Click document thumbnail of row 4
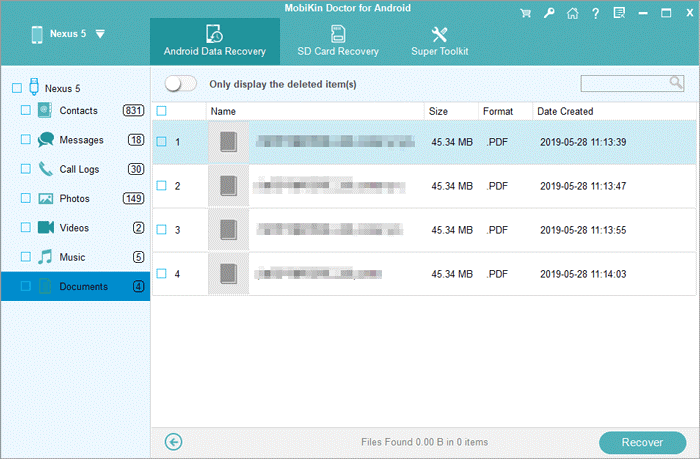The width and height of the screenshot is (700, 459). click(x=229, y=273)
